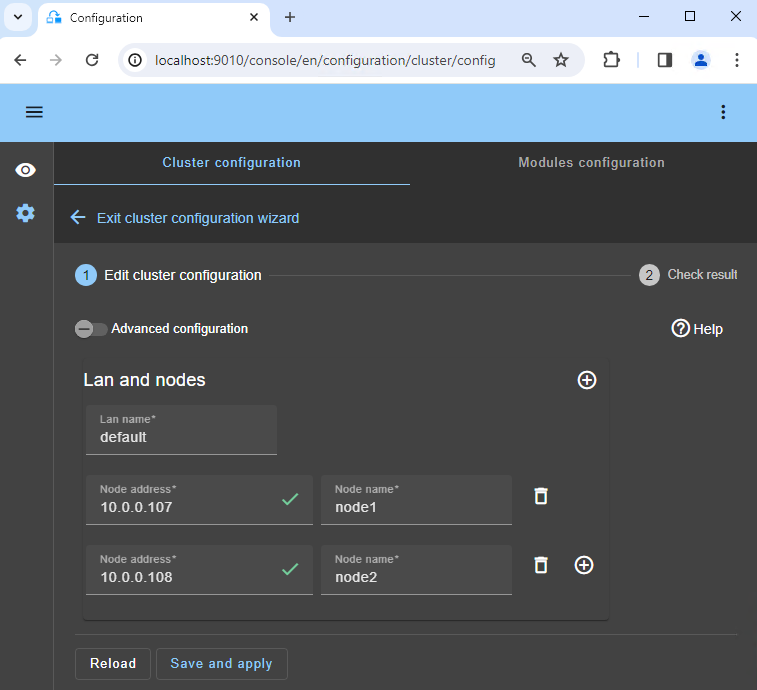The image size is (757, 690).
Task: Click the eye monitoring icon in sidebar
Action: pyautogui.click(x=25, y=170)
